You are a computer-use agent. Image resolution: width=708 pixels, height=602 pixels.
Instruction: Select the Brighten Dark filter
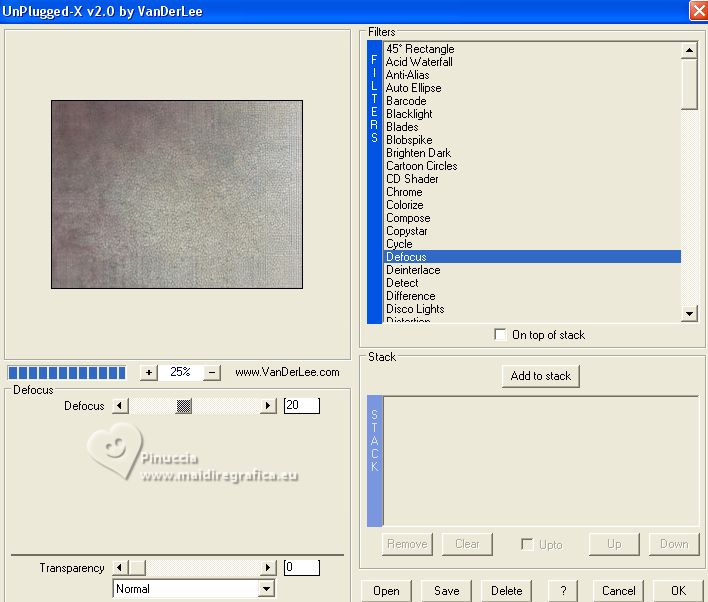point(532,153)
